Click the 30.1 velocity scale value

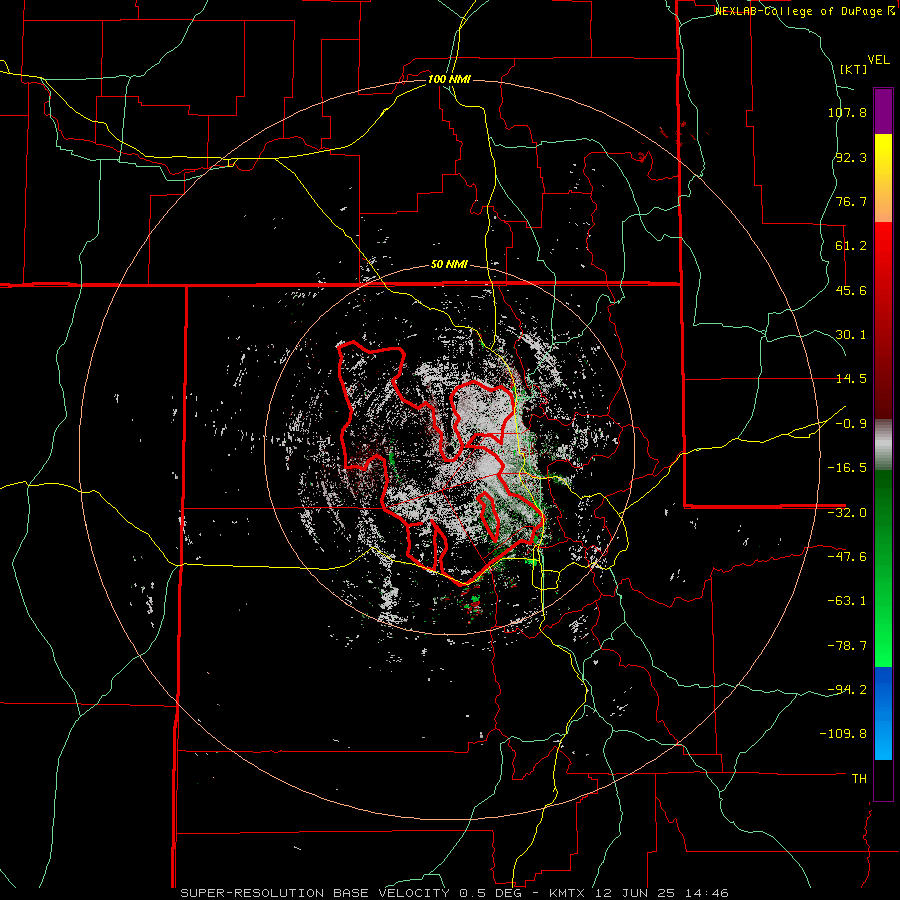(851, 335)
